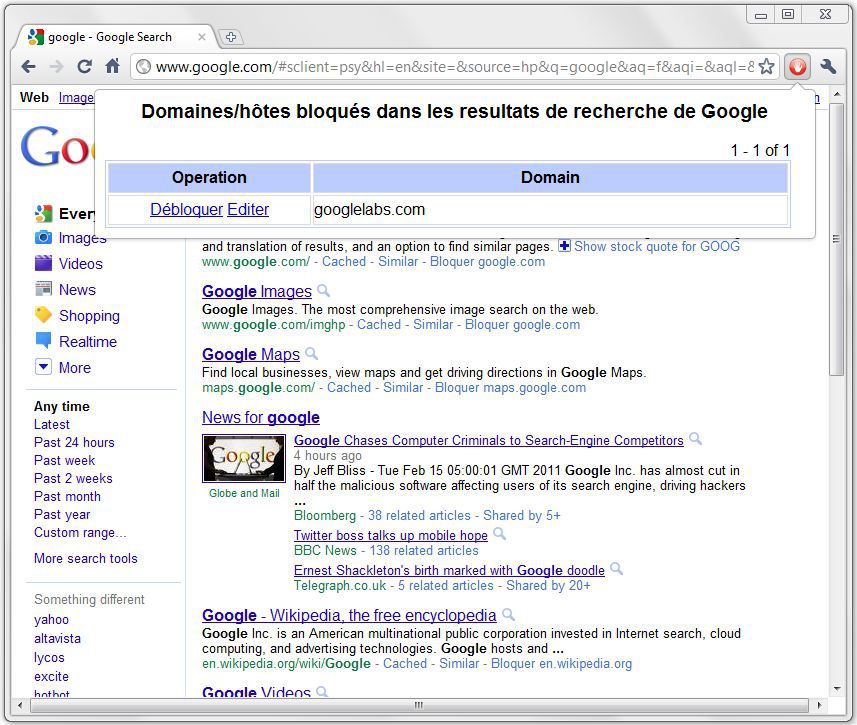
Task: Open More search tools
Action: 86,558
